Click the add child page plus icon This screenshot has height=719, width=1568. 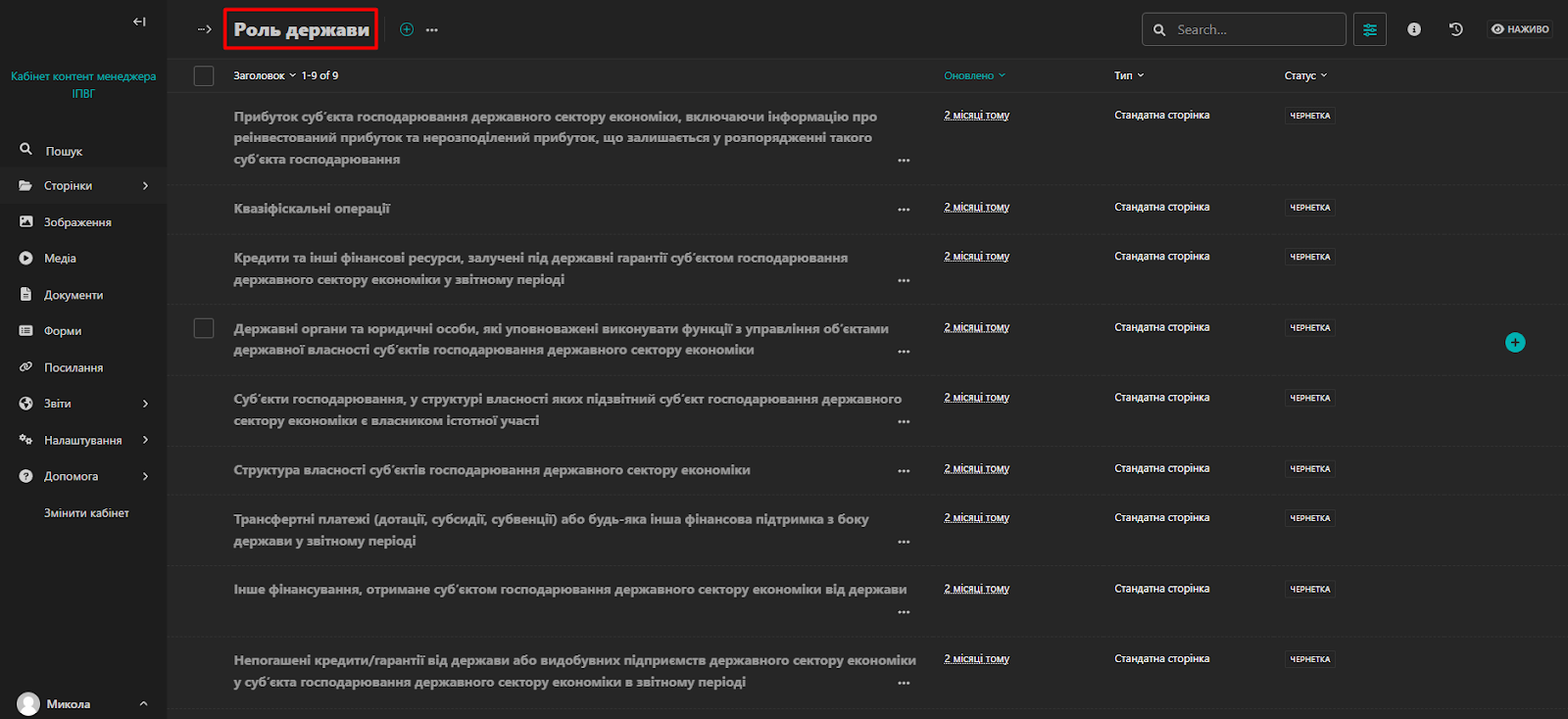407,29
